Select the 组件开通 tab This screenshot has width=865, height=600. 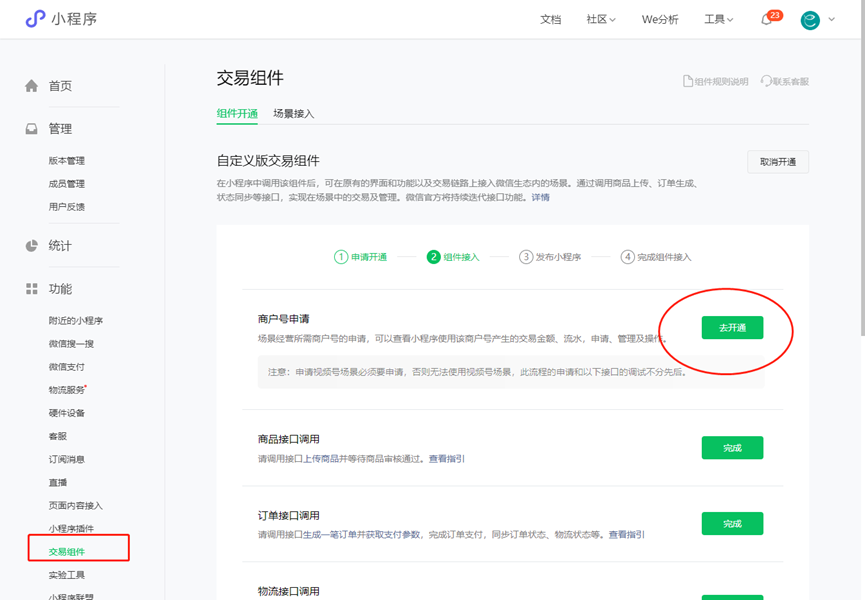[x=237, y=114]
